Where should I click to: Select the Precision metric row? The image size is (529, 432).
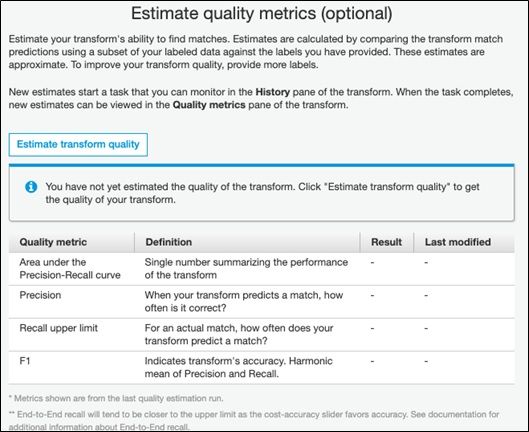(x=261, y=302)
